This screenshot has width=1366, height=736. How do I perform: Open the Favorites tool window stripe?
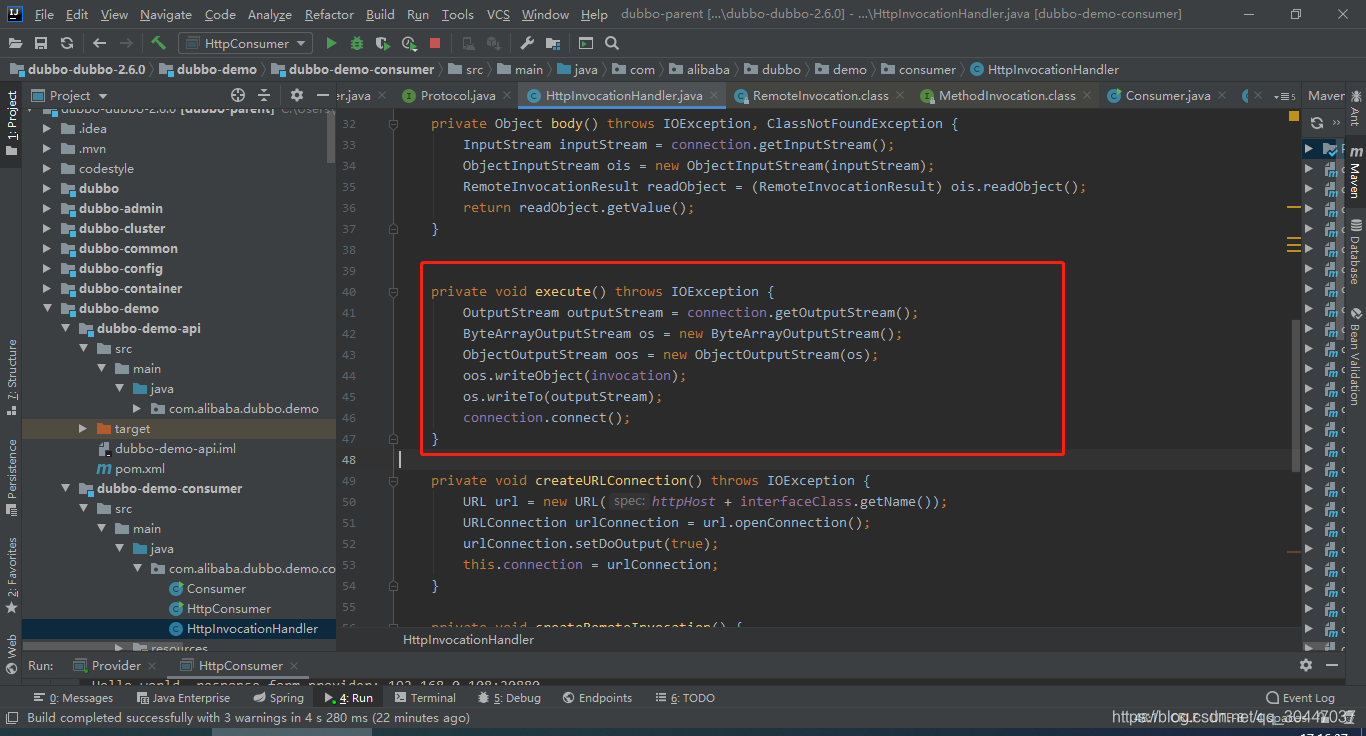(x=12, y=575)
